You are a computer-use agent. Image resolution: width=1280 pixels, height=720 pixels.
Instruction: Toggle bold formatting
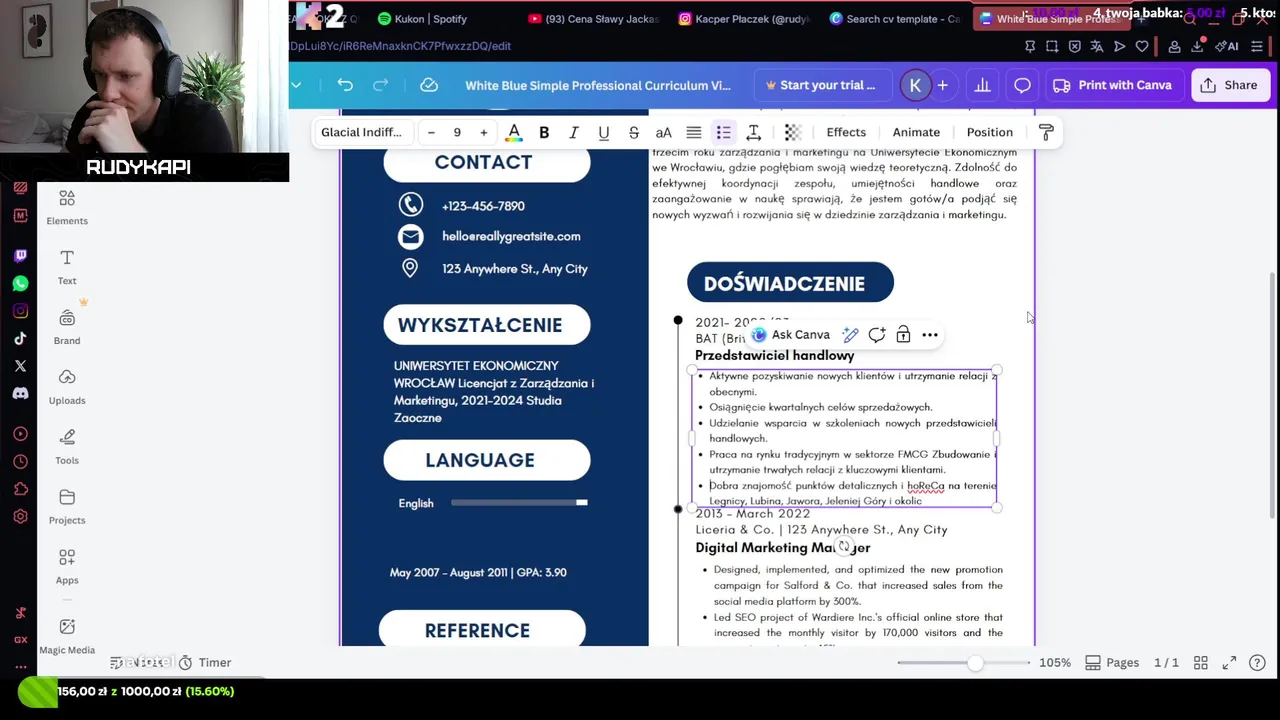pos(544,132)
